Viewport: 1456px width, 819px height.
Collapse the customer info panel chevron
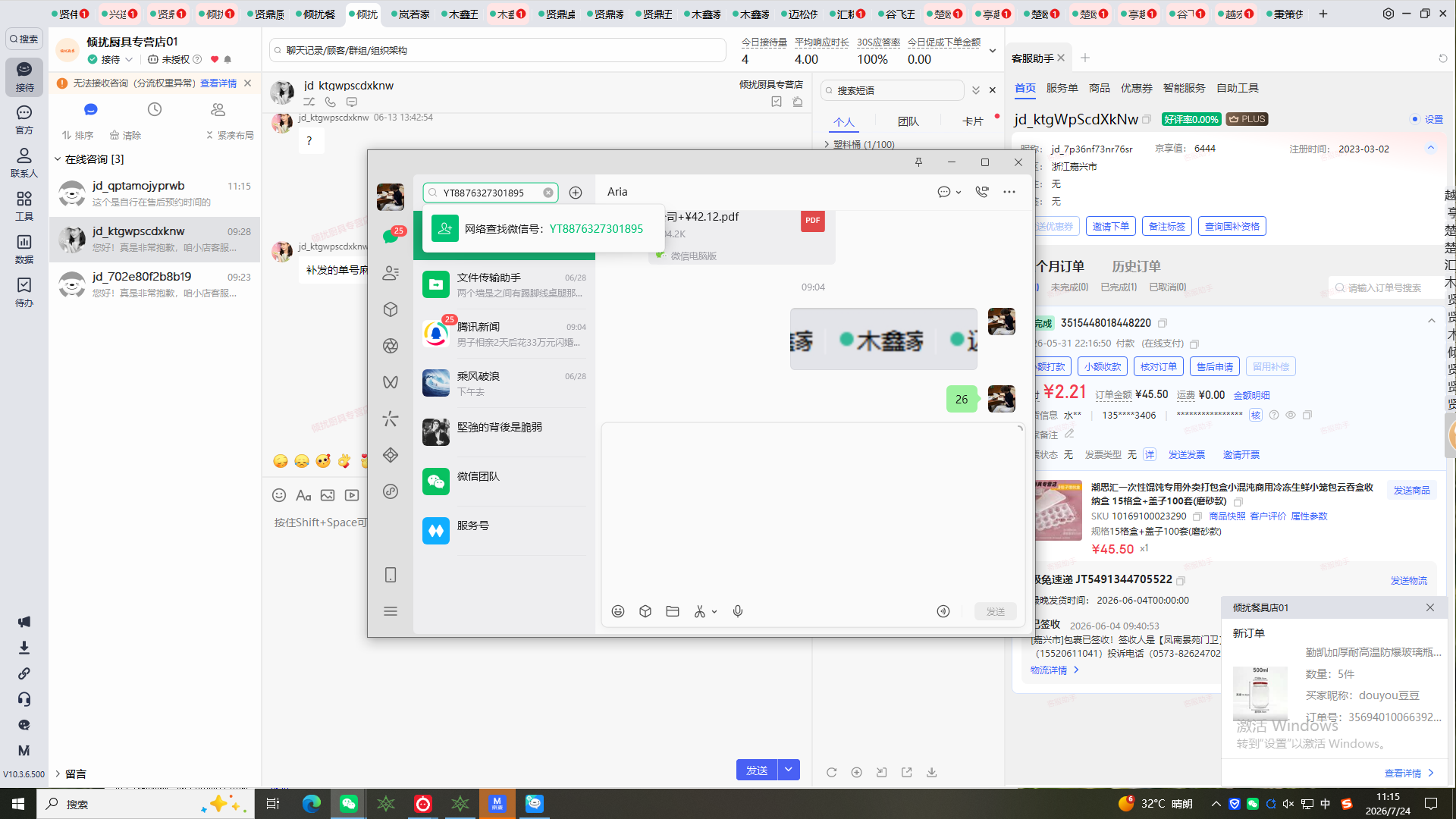[x=1431, y=148]
